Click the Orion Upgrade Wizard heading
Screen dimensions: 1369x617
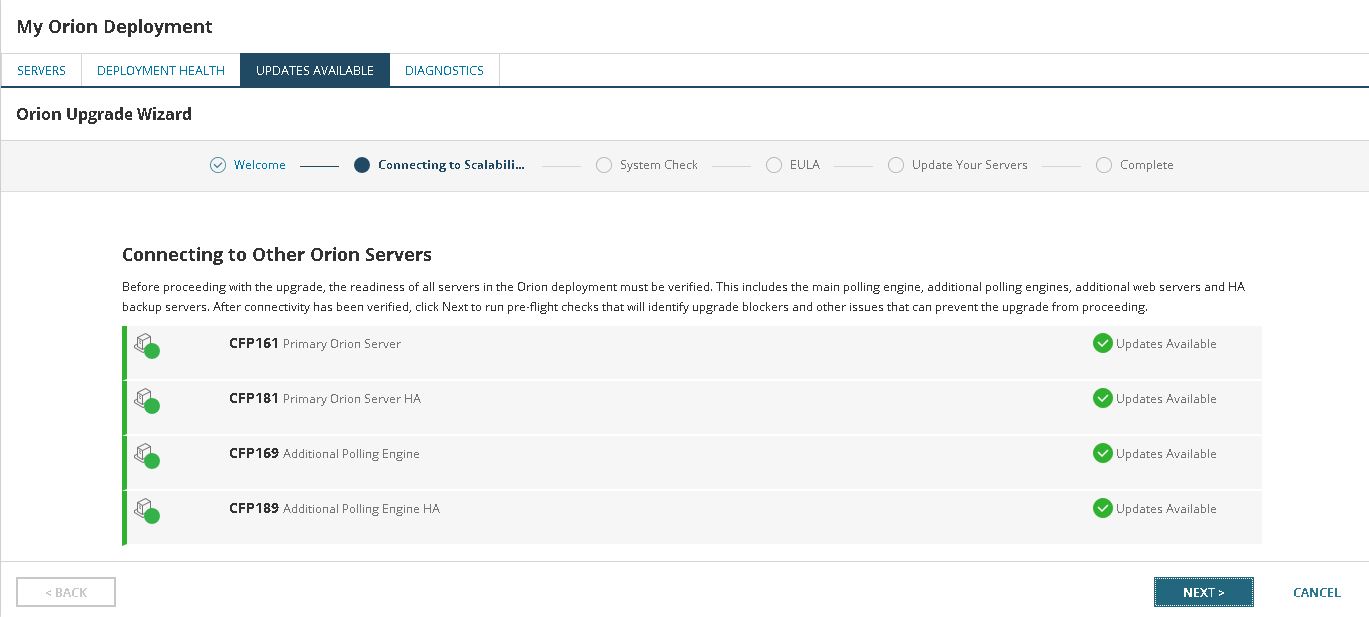tap(104, 114)
